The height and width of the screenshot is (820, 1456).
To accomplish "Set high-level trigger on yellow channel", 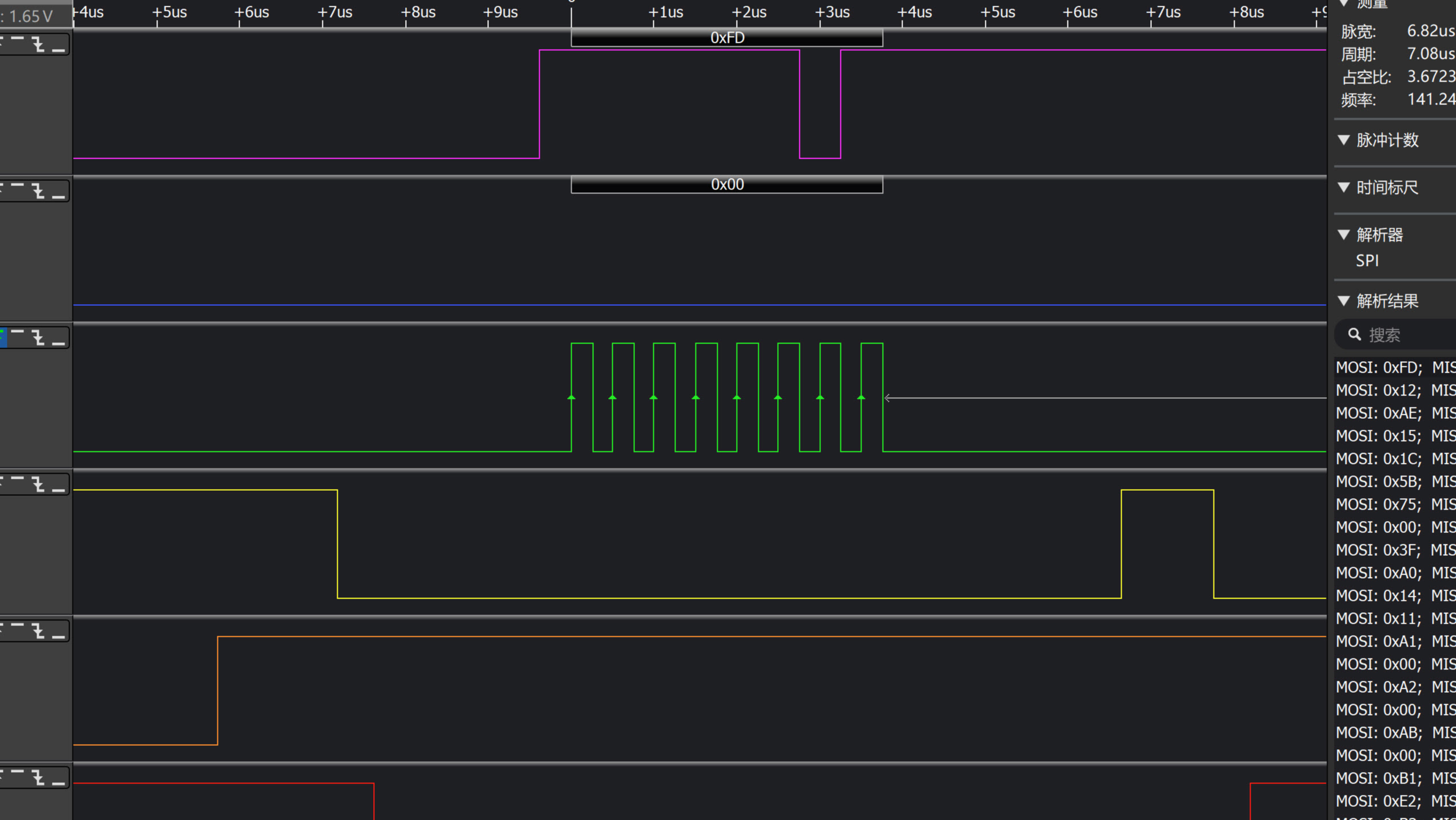I will coord(18,479).
